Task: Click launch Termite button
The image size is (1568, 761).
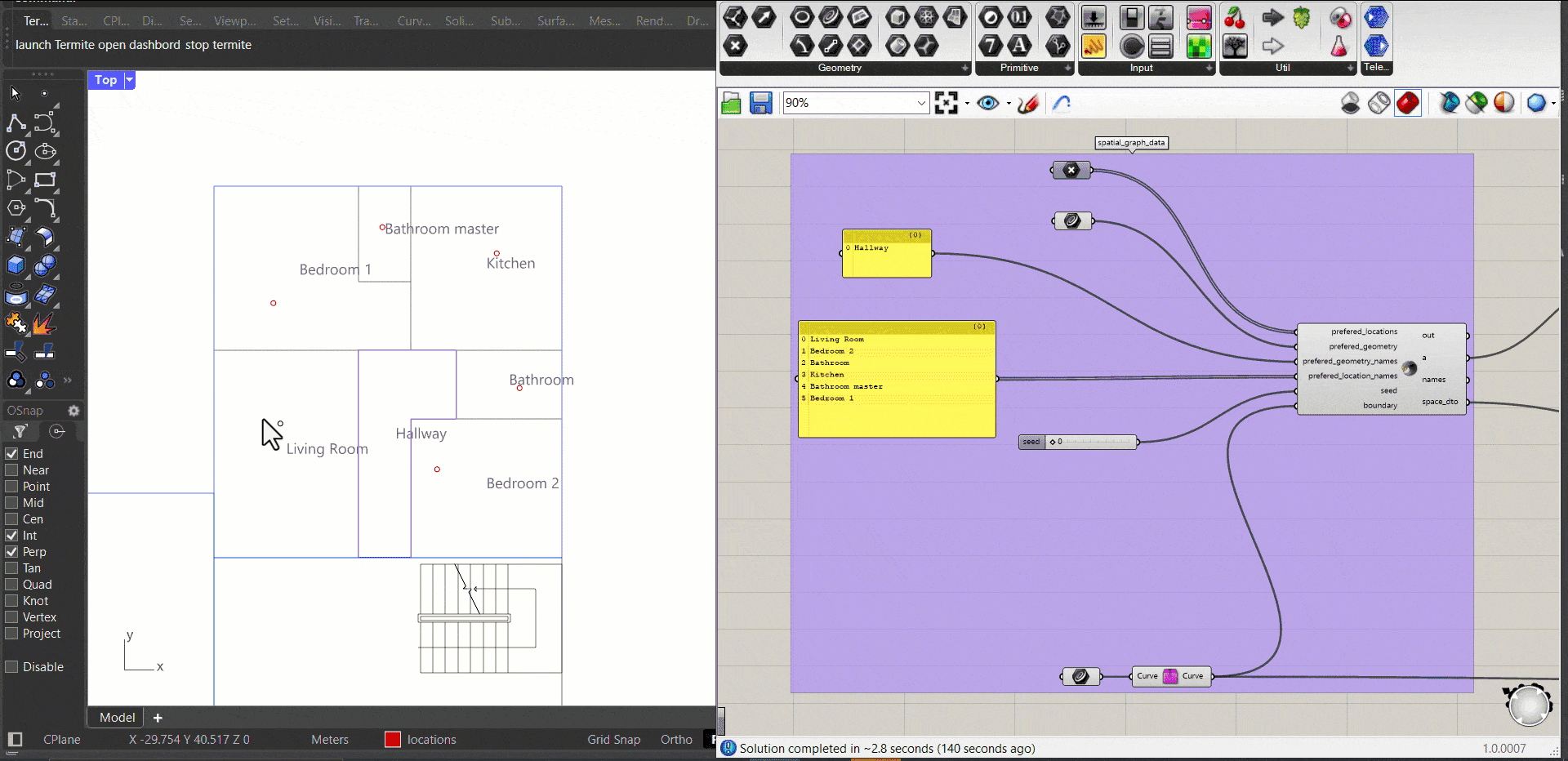Action: click(55, 45)
